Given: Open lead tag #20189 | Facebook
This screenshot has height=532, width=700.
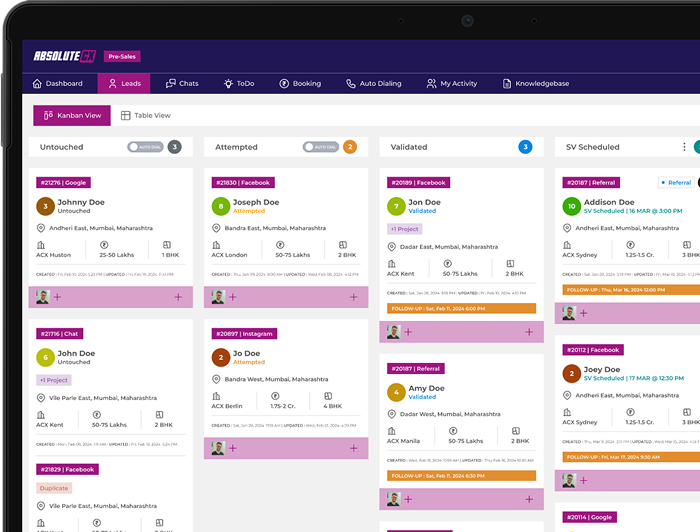Looking at the screenshot, I should pyautogui.click(x=418, y=183).
